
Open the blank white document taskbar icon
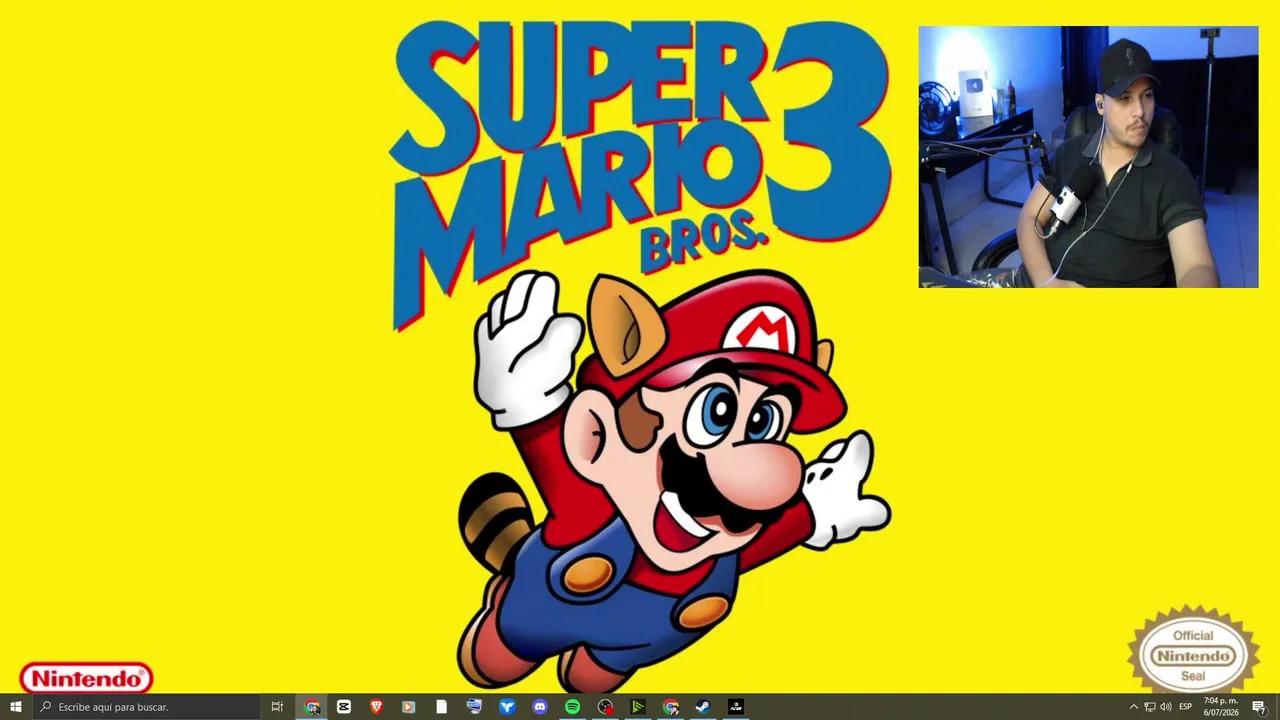tap(441, 707)
